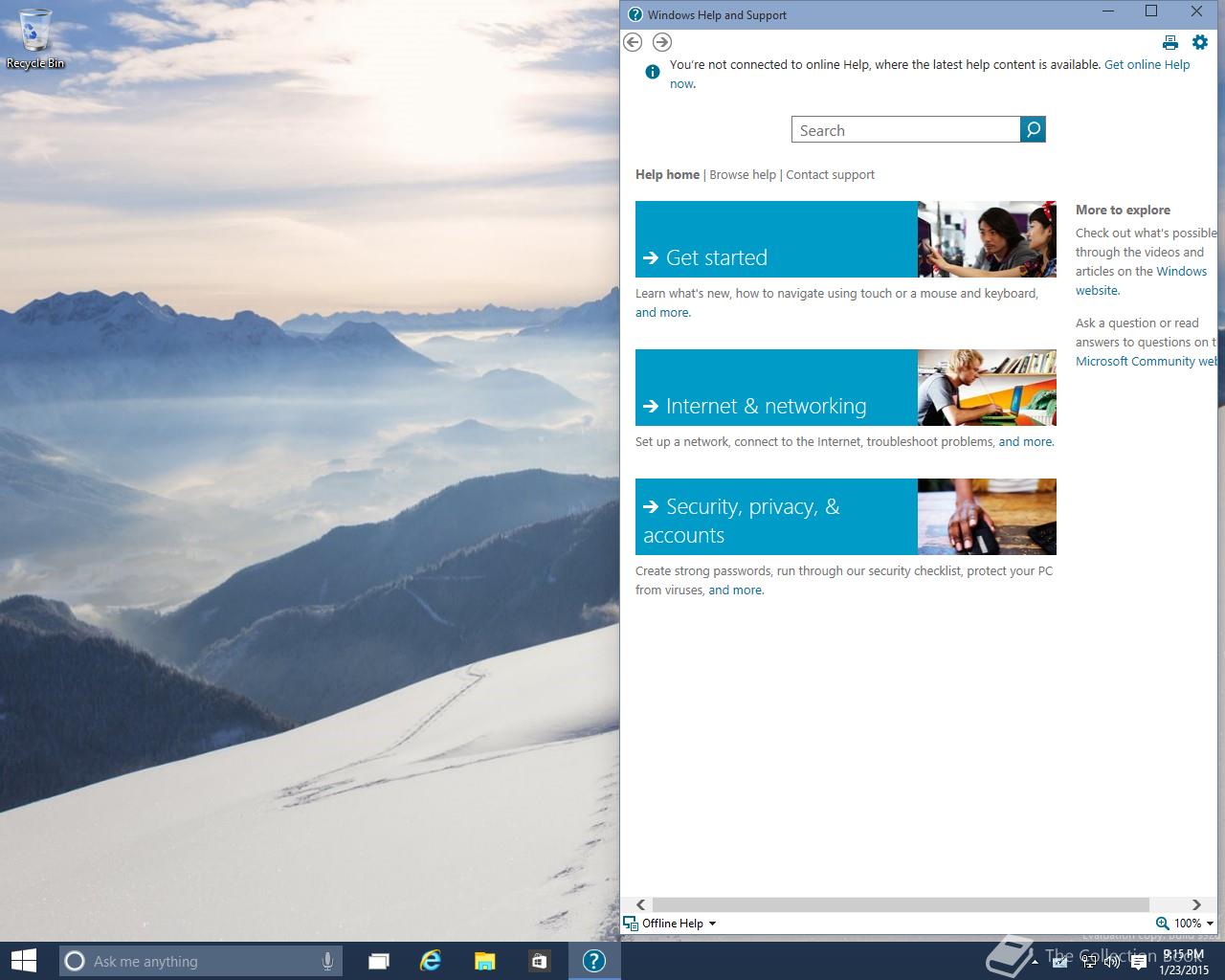This screenshot has width=1225, height=980.
Task: Open the Browse help tab
Action: pos(743,174)
